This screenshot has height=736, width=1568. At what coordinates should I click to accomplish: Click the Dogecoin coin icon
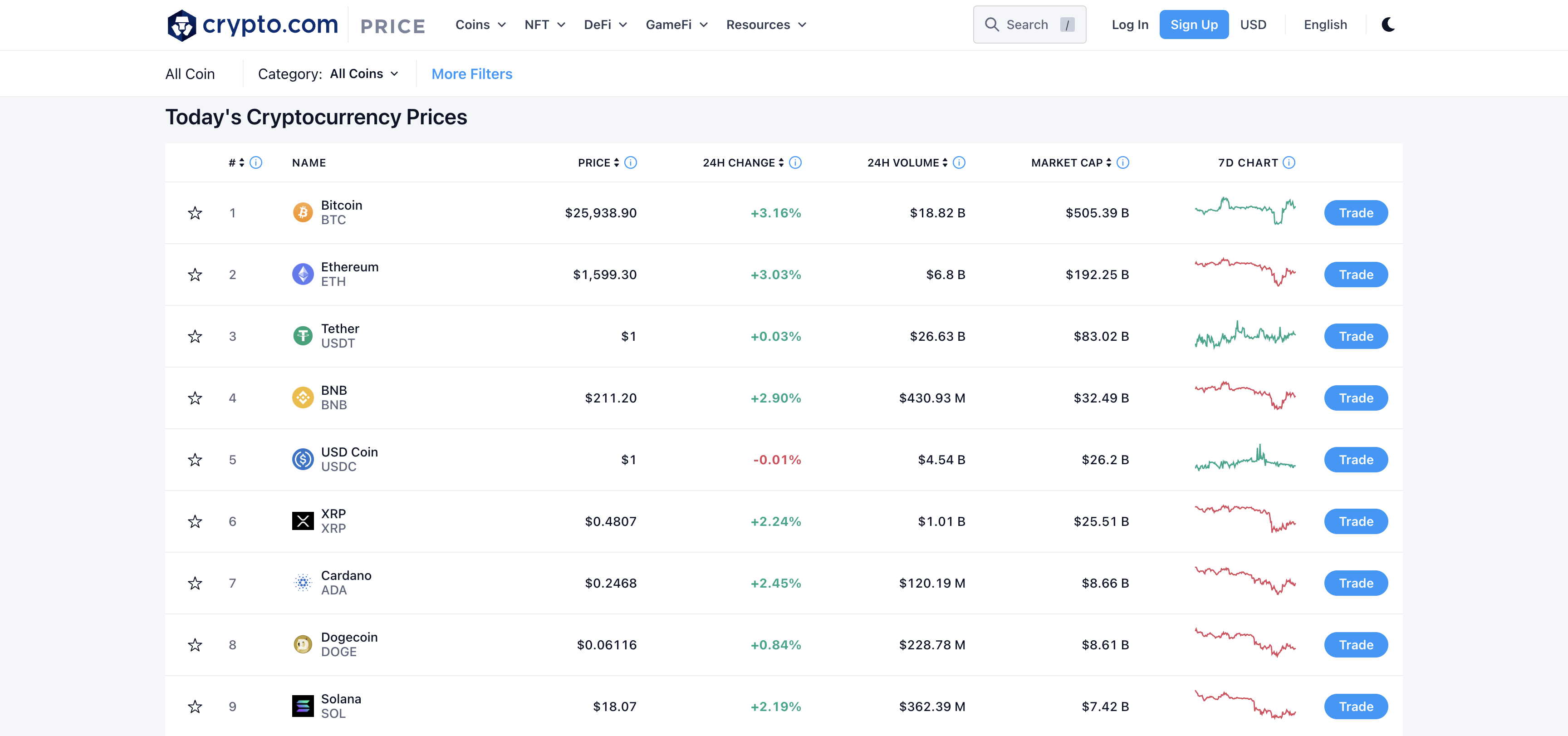tap(303, 644)
